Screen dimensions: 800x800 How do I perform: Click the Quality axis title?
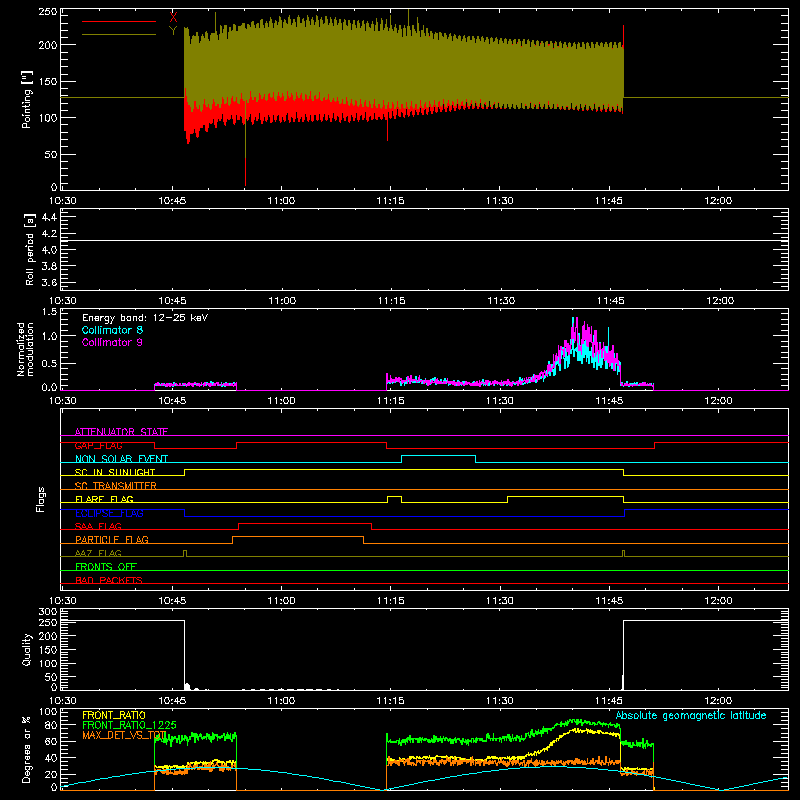[27, 649]
